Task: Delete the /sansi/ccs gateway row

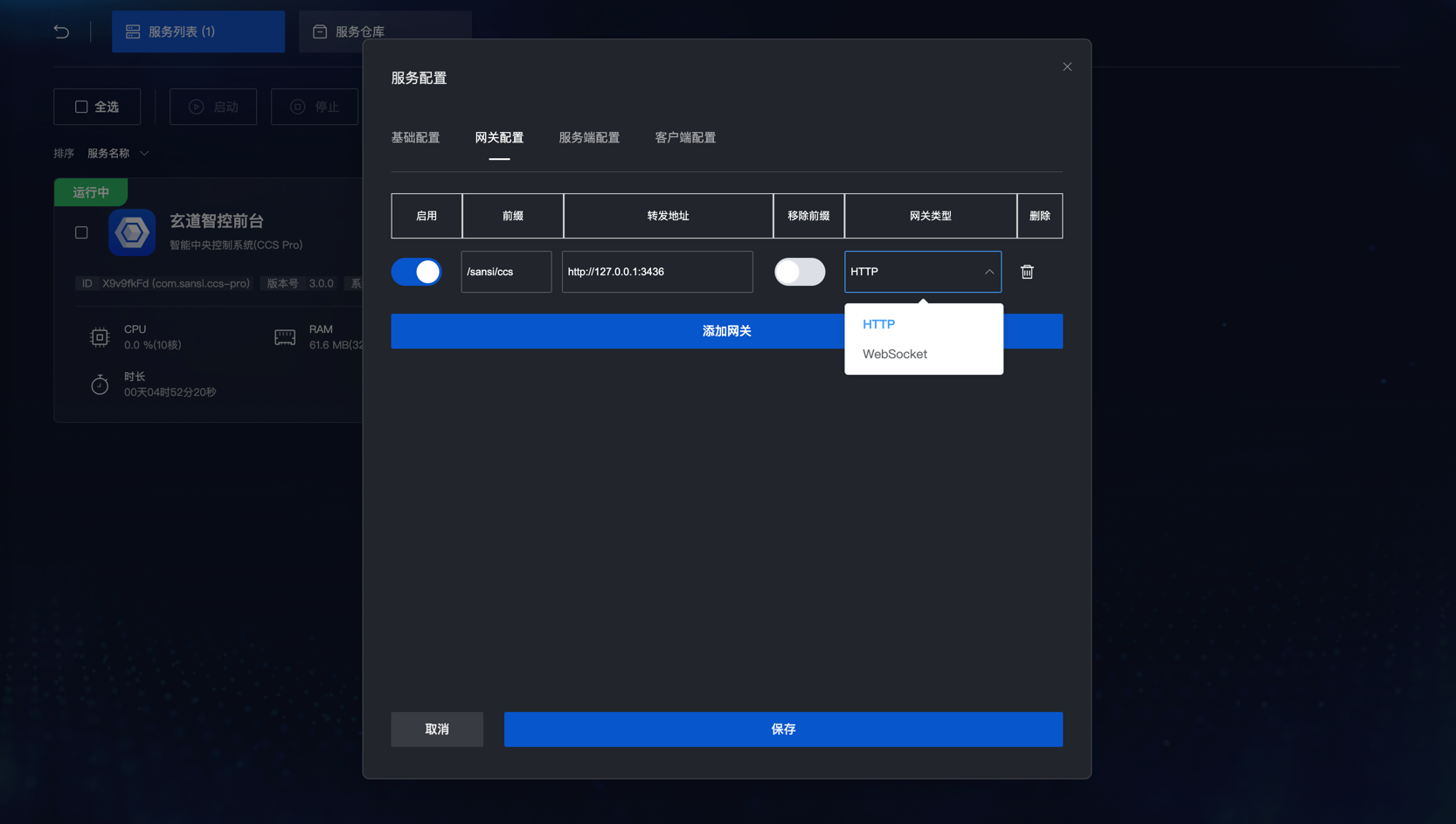Action: tap(1027, 272)
